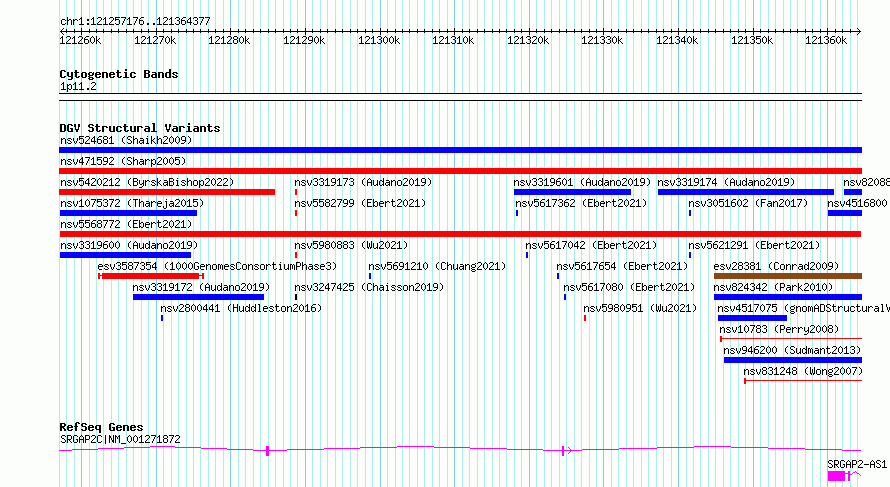The height and width of the screenshot is (487, 890).
Task: Open nsv5980883 (Wu2021) label
Action: [x=351, y=245]
